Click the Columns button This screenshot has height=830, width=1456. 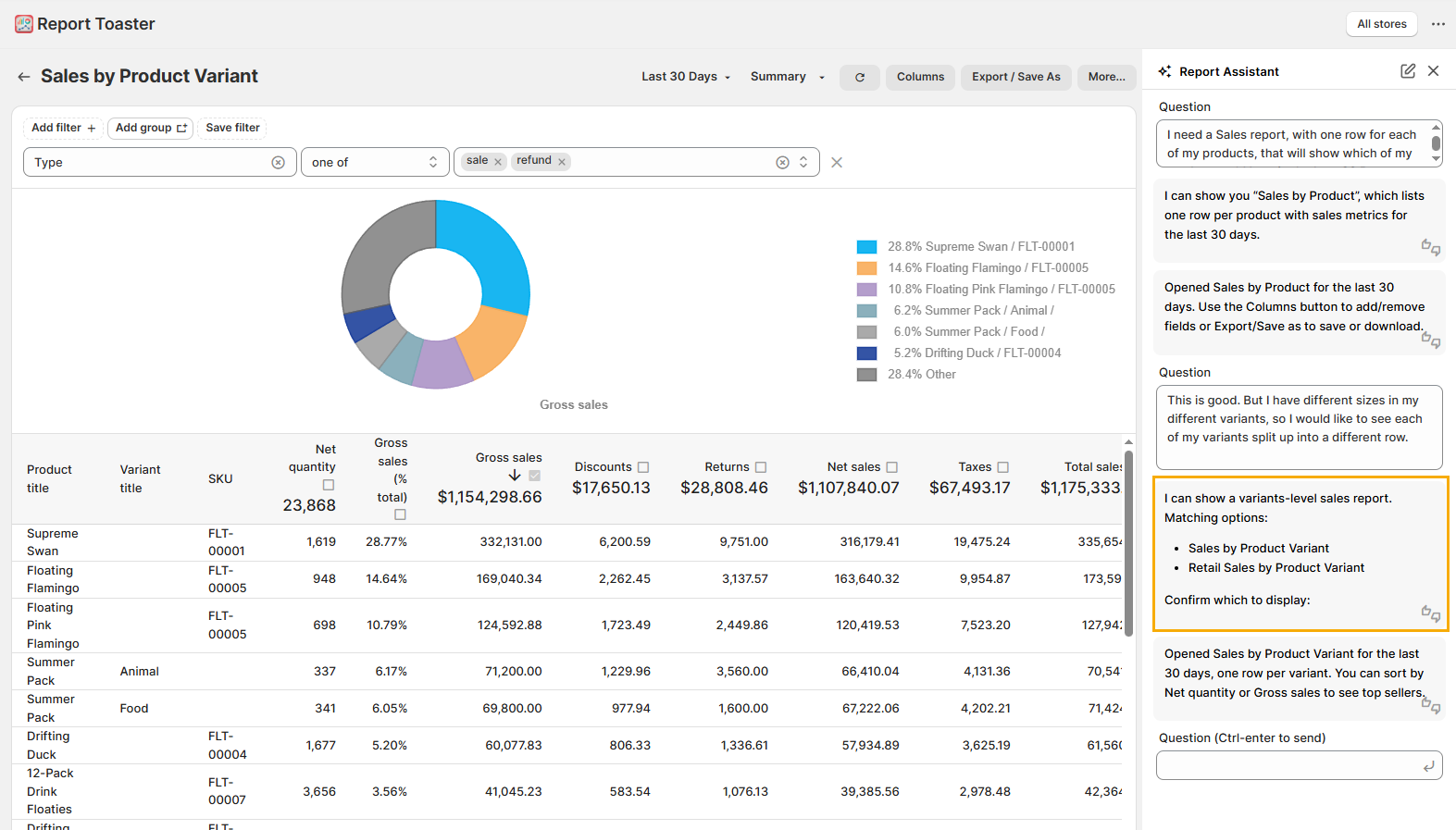pyautogui.click(x=920, y=77)
